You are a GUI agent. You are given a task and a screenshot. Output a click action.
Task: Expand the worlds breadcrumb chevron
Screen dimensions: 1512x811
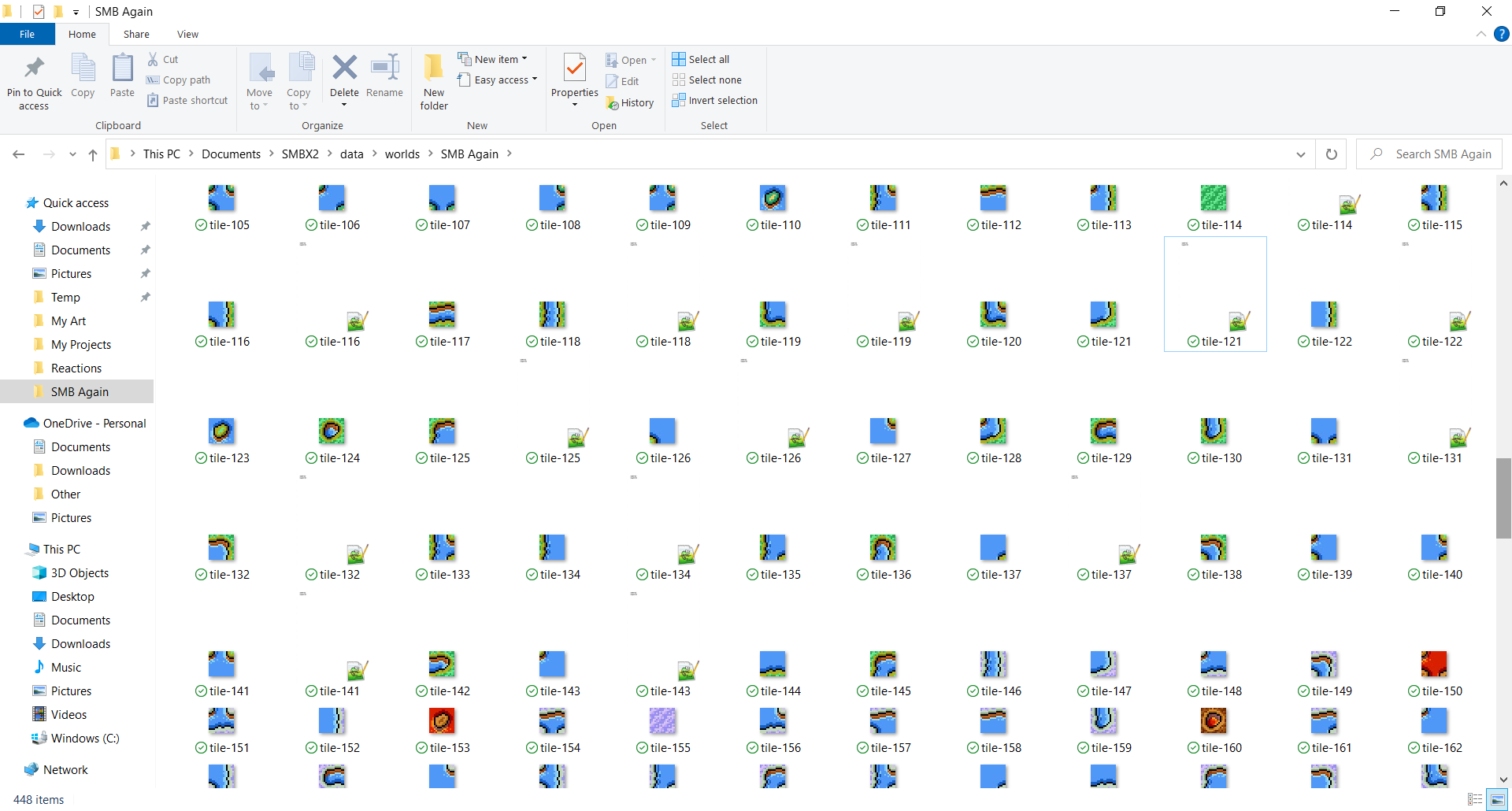point(431,154)
